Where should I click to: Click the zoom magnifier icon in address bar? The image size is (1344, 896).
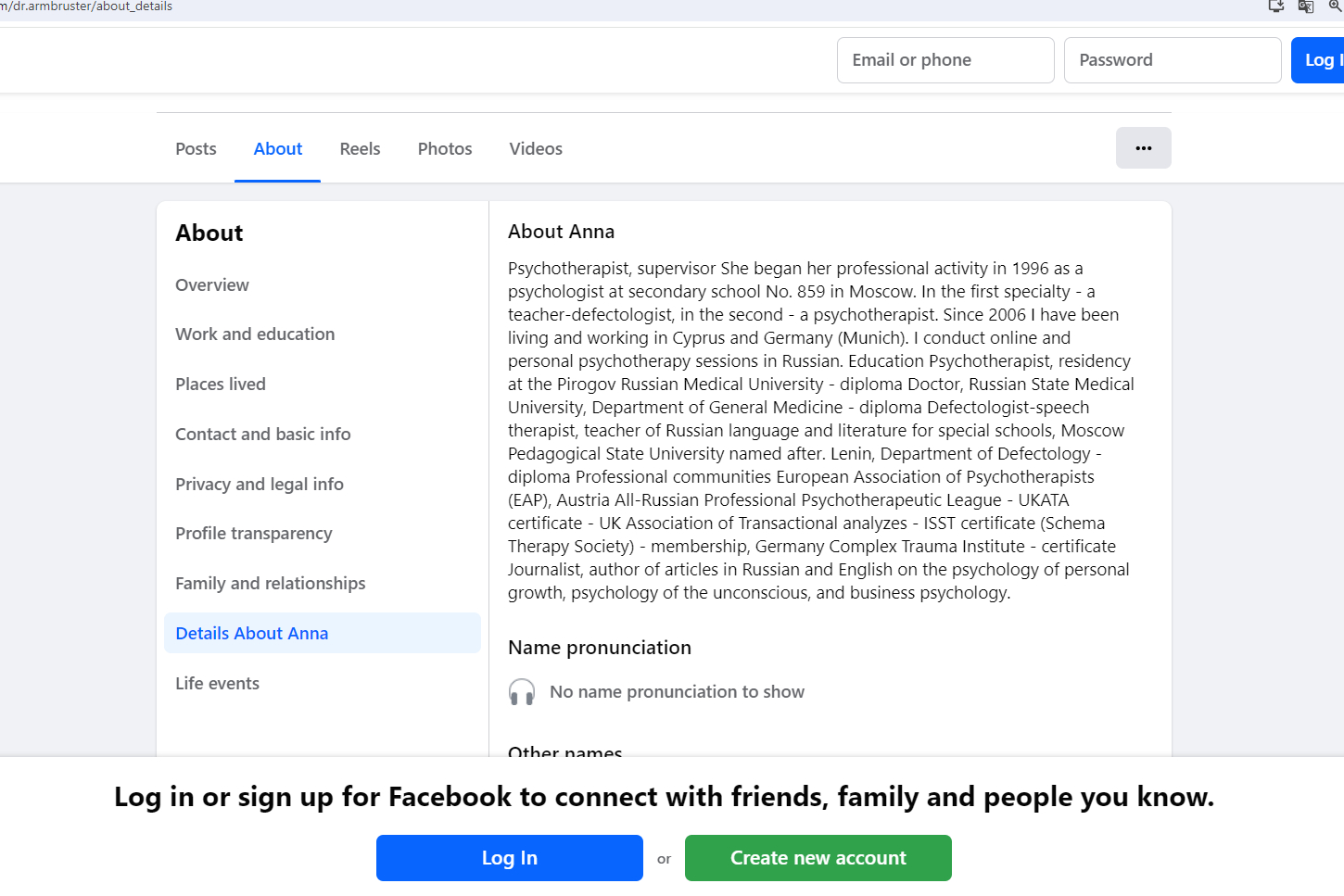(1336, 6)
